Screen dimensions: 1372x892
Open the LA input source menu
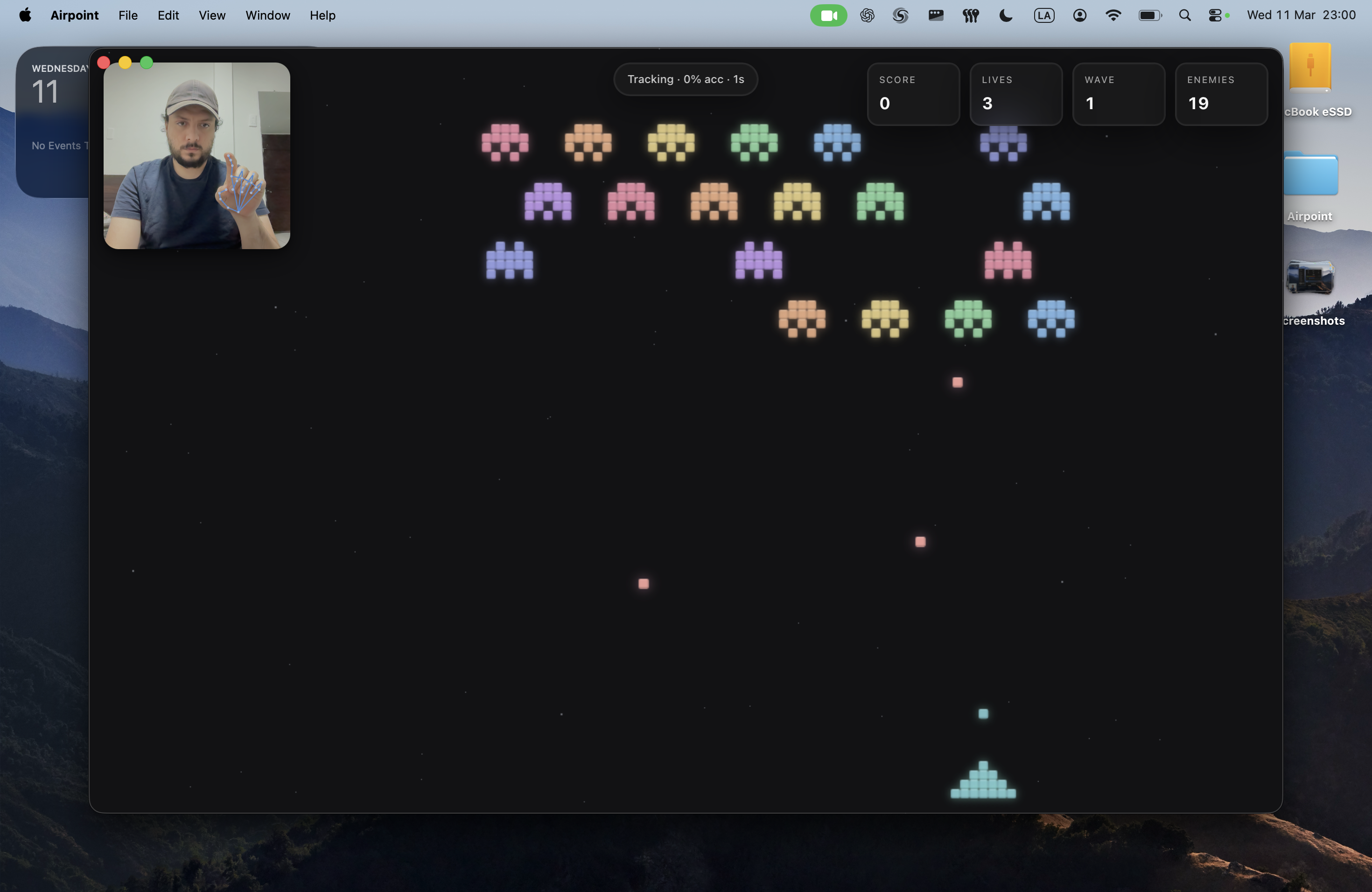[1044, 15]
